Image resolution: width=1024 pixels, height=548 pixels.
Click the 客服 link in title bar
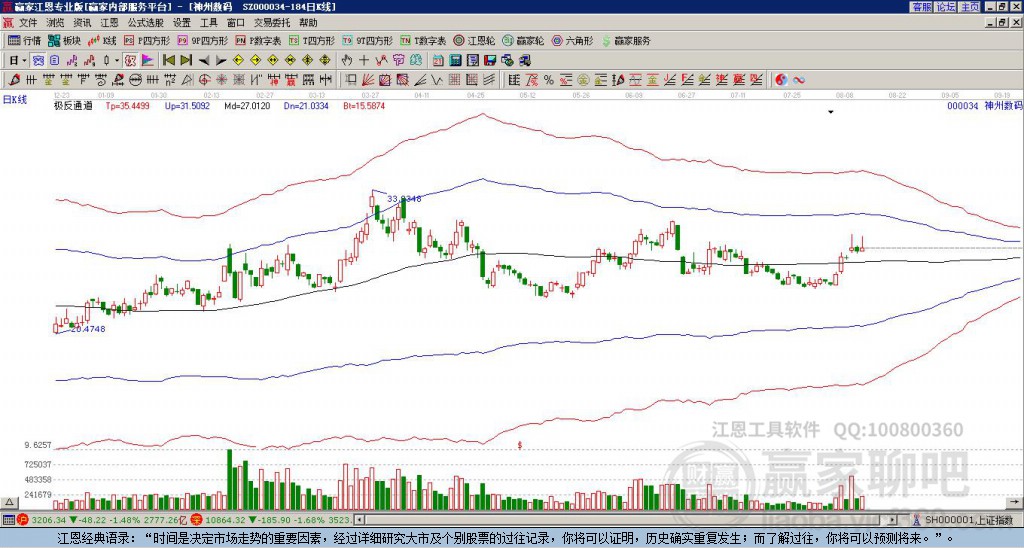pyautogui.click(x=921, y=7)
